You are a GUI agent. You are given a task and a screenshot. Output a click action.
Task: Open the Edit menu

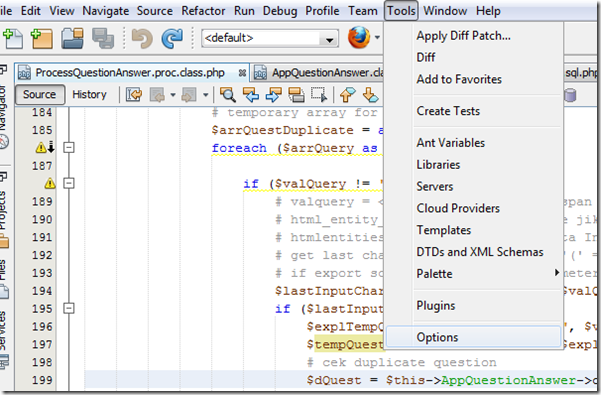(x=31, y=11)
